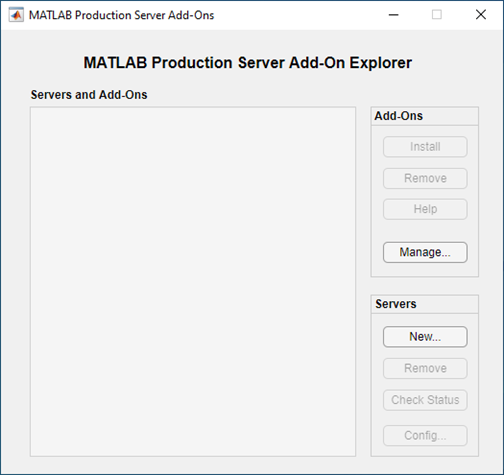The height and width of the screenshot is (475, 504).
Task: Click the Remove button under Servers
Action: click(x=425, y=368)
